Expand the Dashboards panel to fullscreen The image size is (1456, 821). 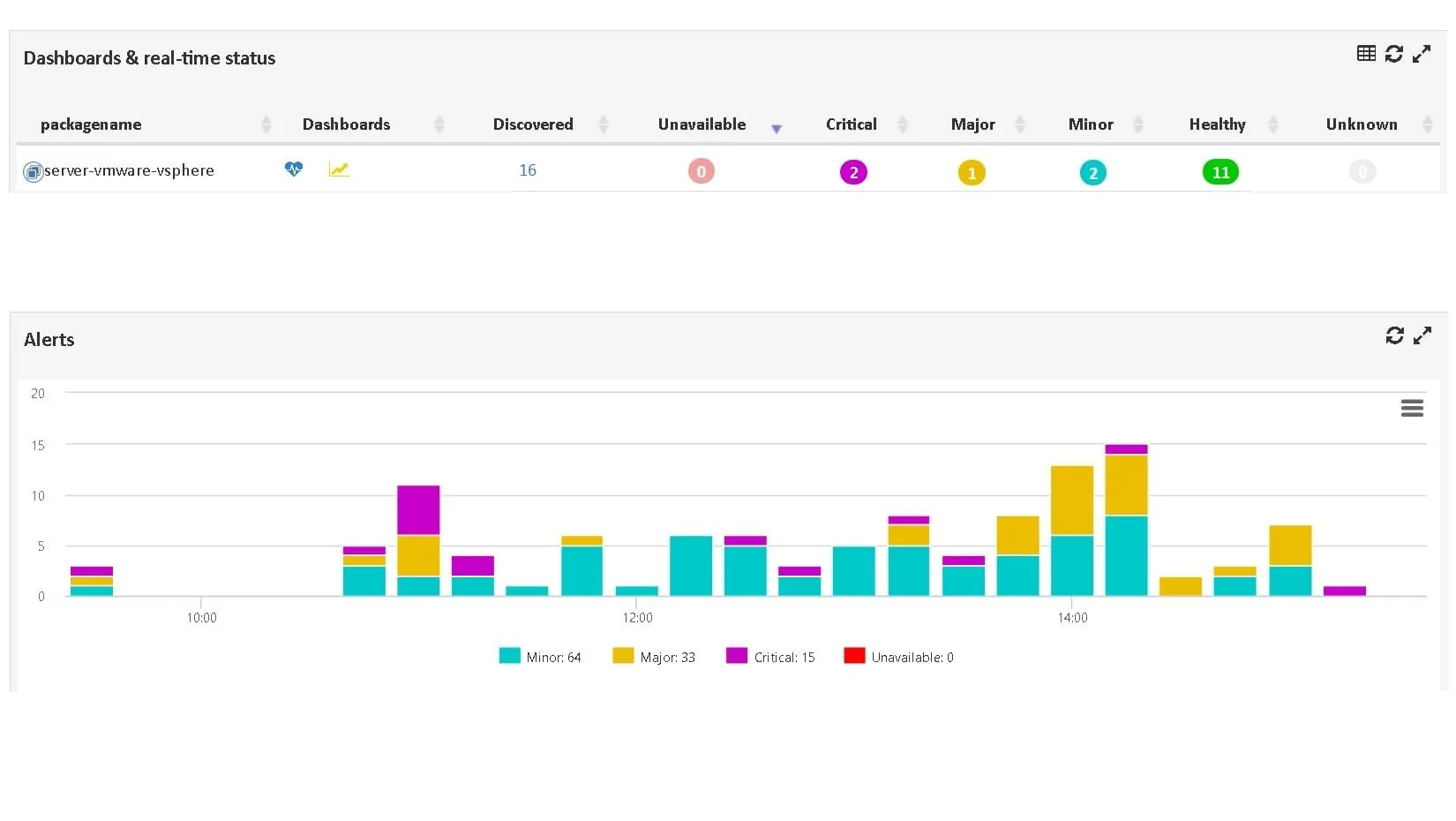pos(1422,54)
